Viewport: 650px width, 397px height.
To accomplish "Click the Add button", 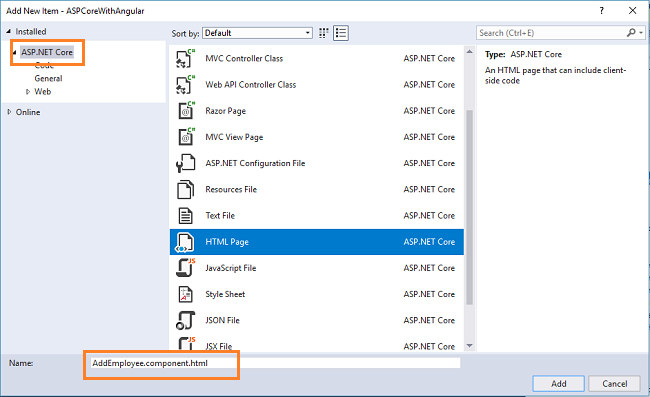I will coord(558,384).
